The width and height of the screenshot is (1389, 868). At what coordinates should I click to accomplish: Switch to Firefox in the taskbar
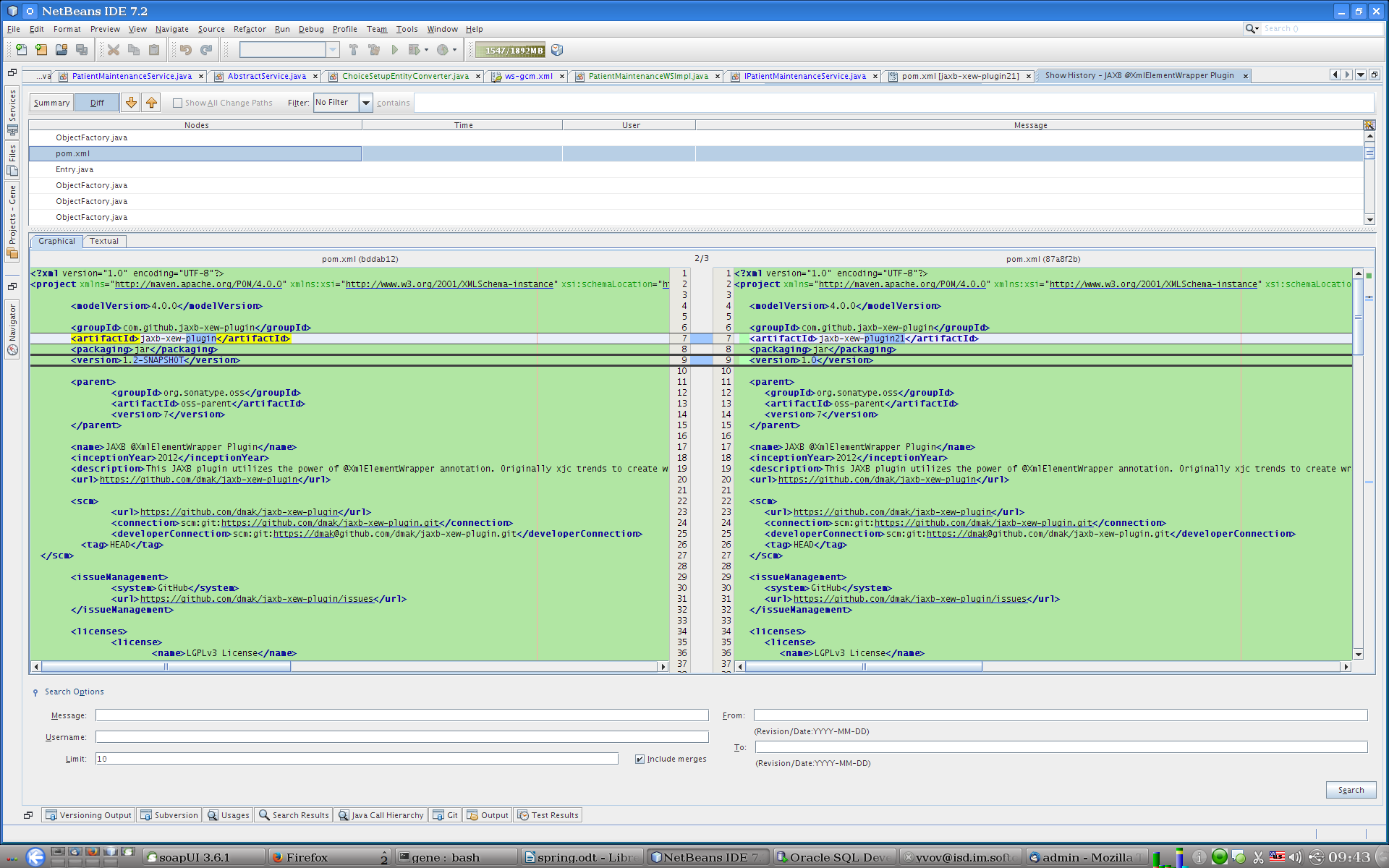(x=329, y=857)
